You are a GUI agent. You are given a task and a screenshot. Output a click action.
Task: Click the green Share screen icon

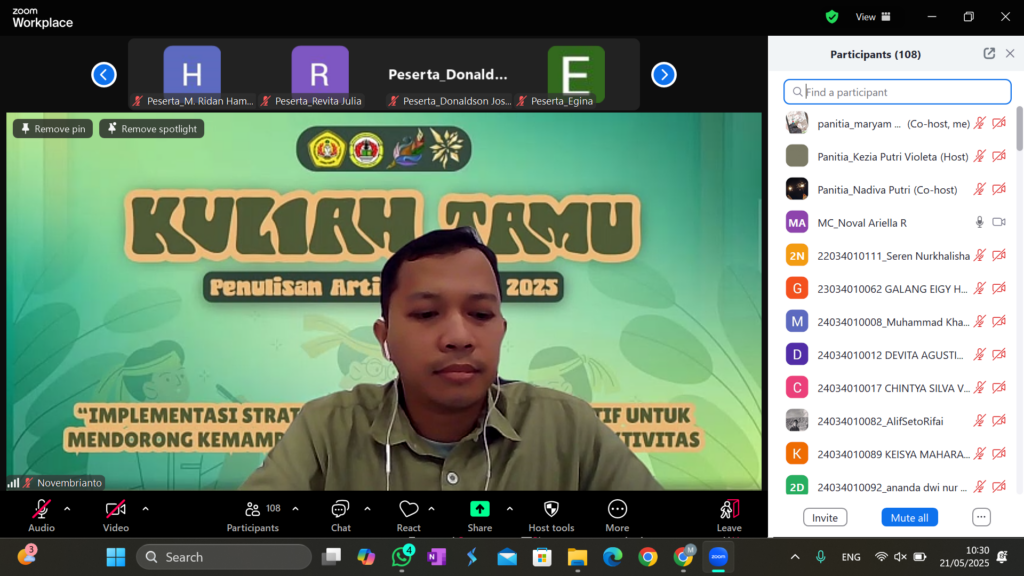479,510
